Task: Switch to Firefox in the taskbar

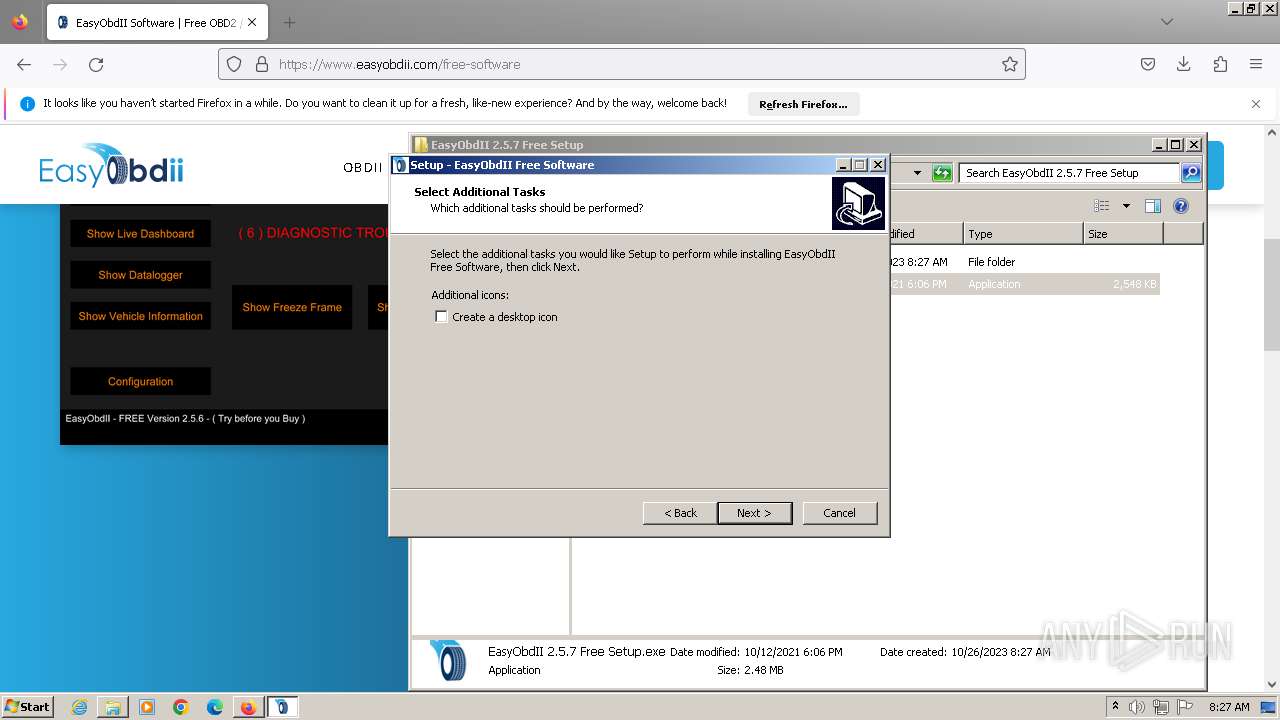Action: click(248, 707)
